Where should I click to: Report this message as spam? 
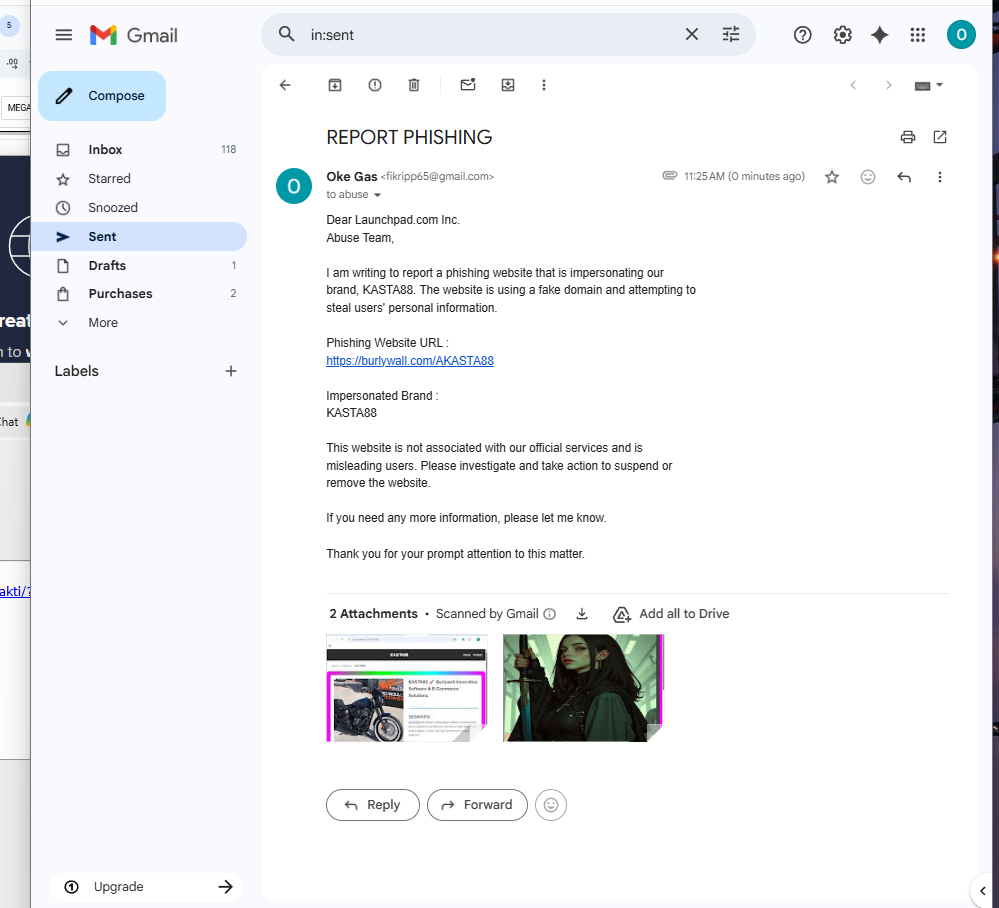click(x=375, y=85)
